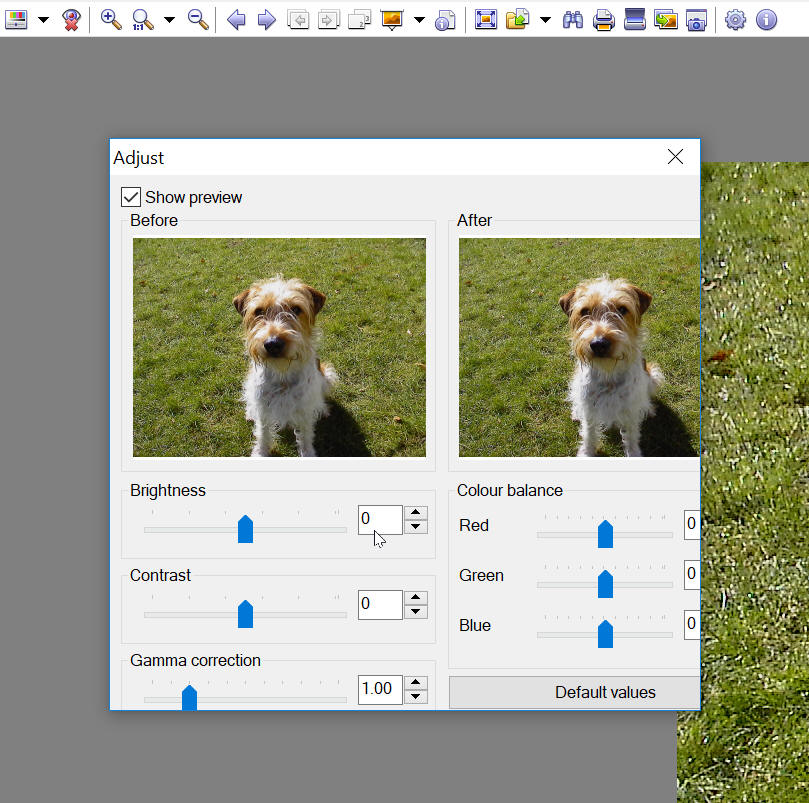Go to previous image with left arrow
809x803 pixels.
click(236, 19)
